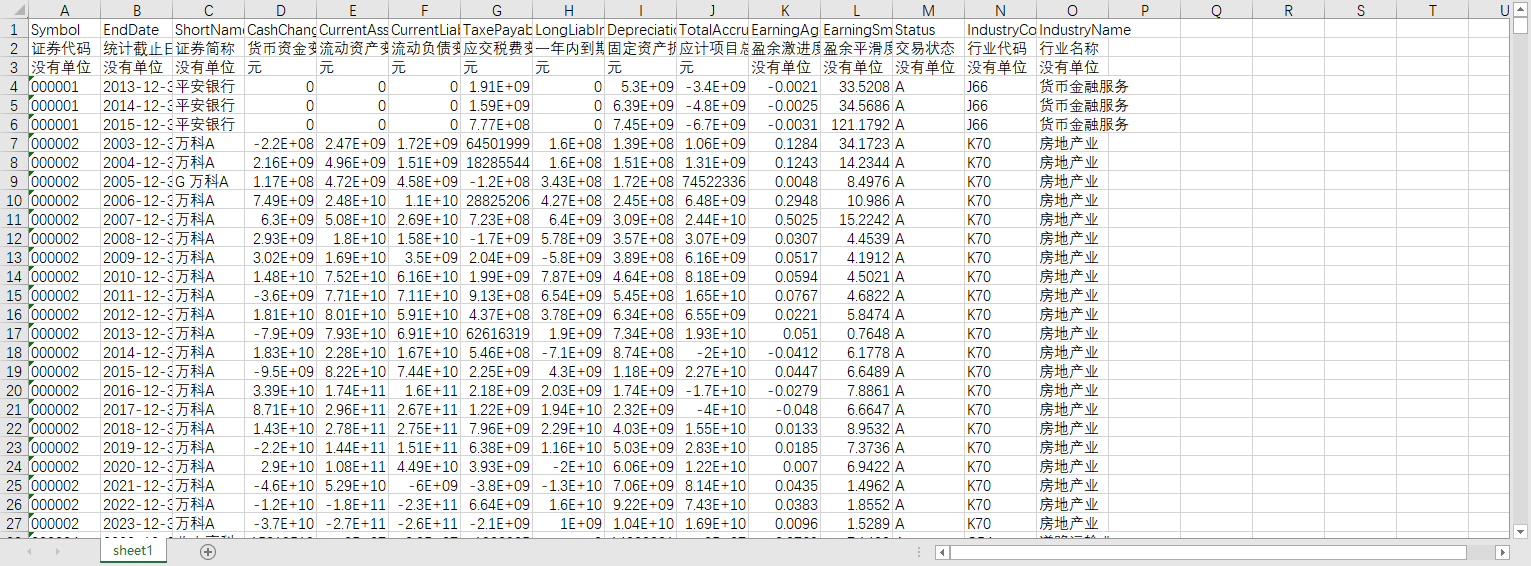This screenshot has height=566, width=1531.
Task: Click the '0.1284' cell
Action: click(x=784, y=144)
